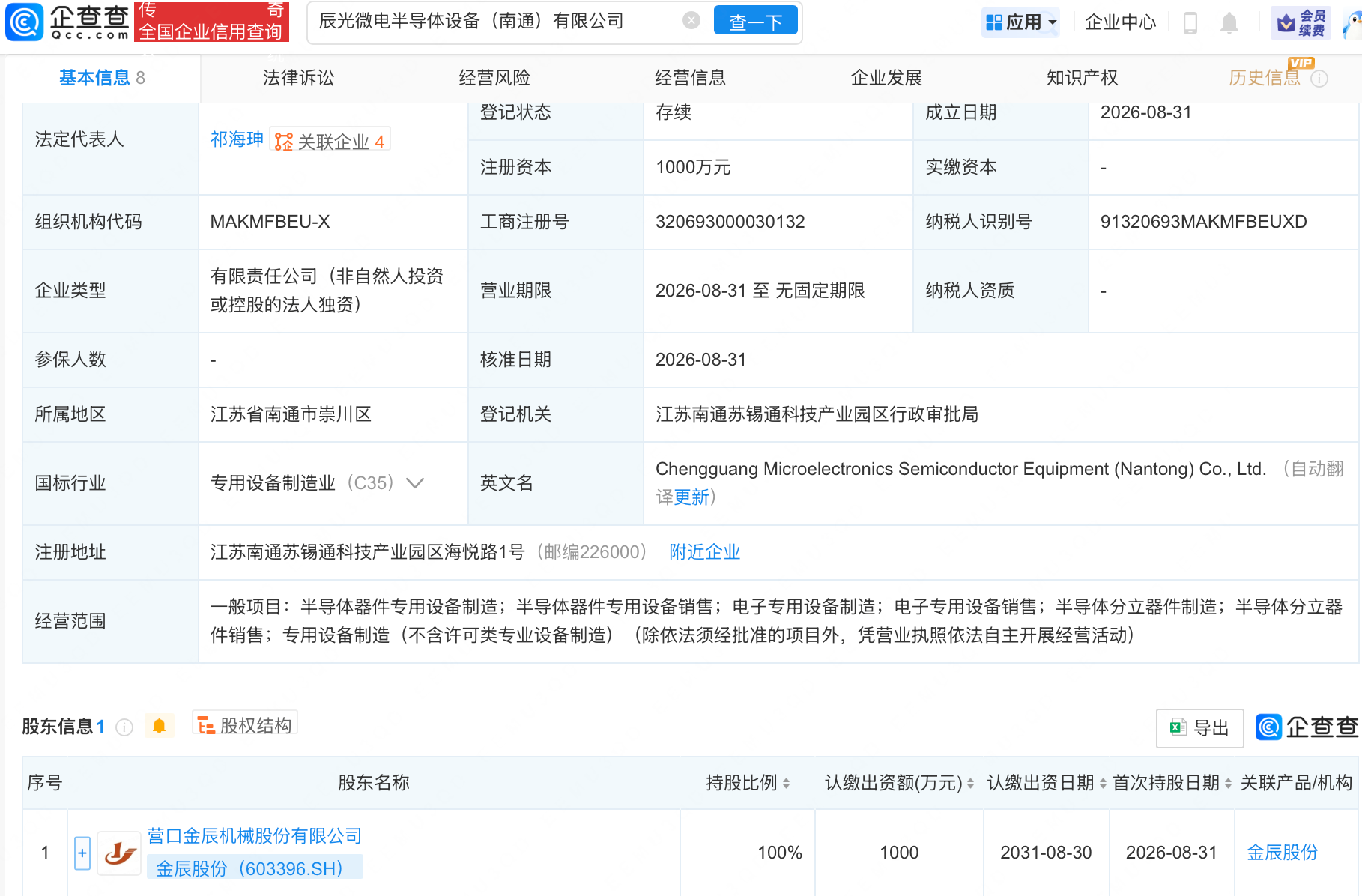Select the credit code 91320693MAKMFBEUXD
The width and height of the screenshot is (1362, 896).
[1203, 222]
